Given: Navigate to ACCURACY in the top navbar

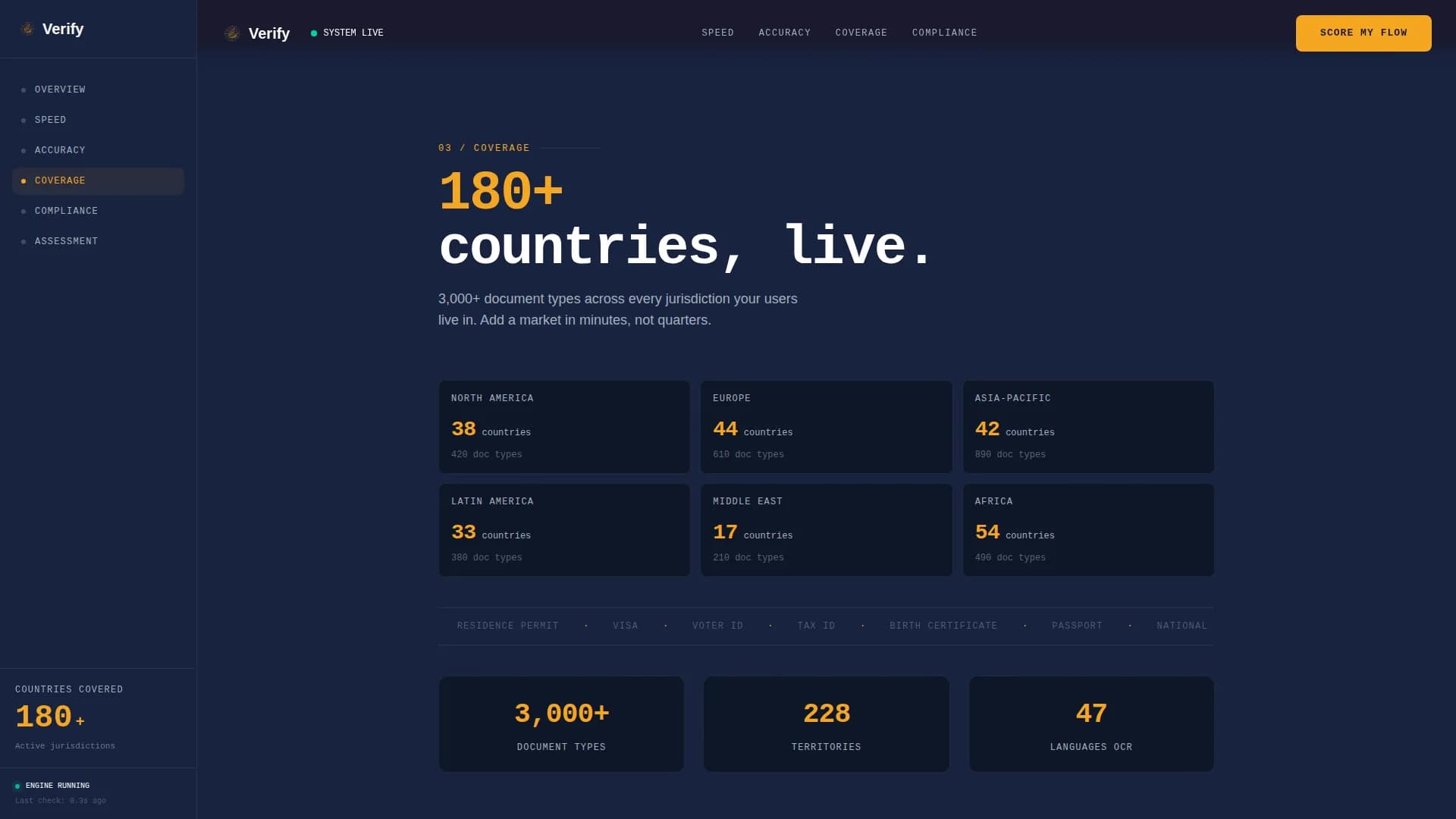Looking at the screenshot, I should coord(784,33).
